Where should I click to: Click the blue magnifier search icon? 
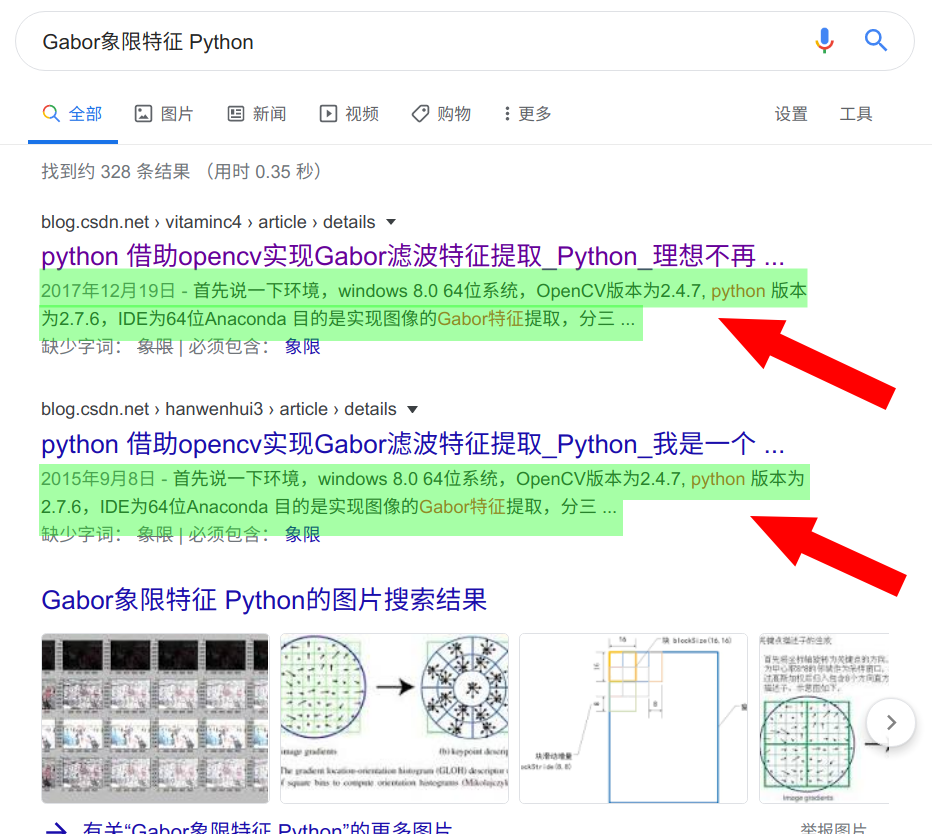(x=875, y=40)
